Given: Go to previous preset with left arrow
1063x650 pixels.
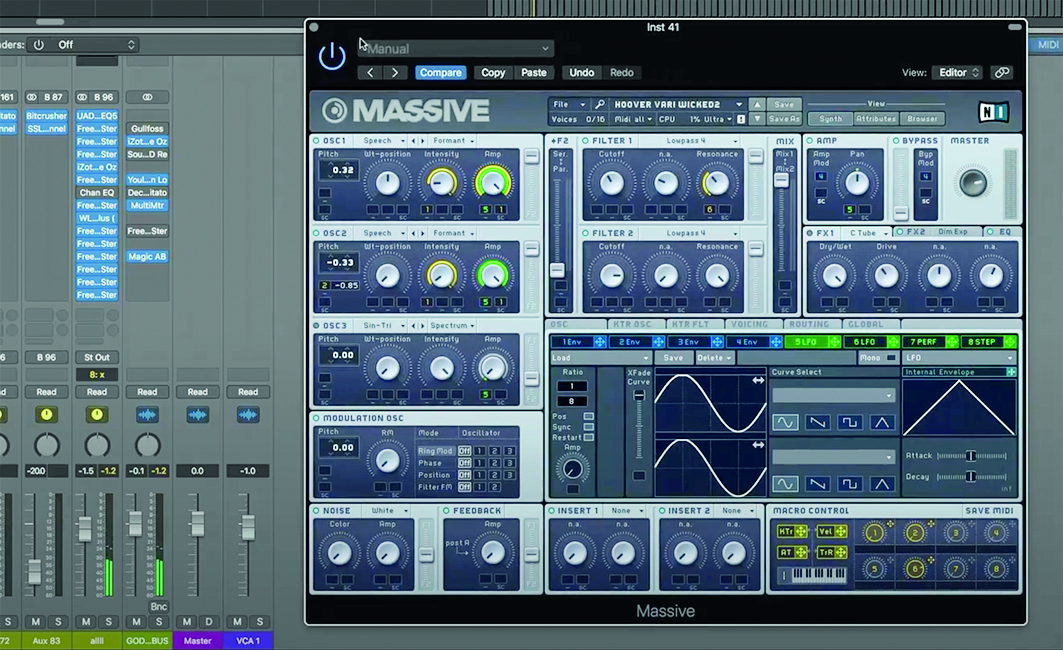Looking at the screenshot, I should click(370, 73).
